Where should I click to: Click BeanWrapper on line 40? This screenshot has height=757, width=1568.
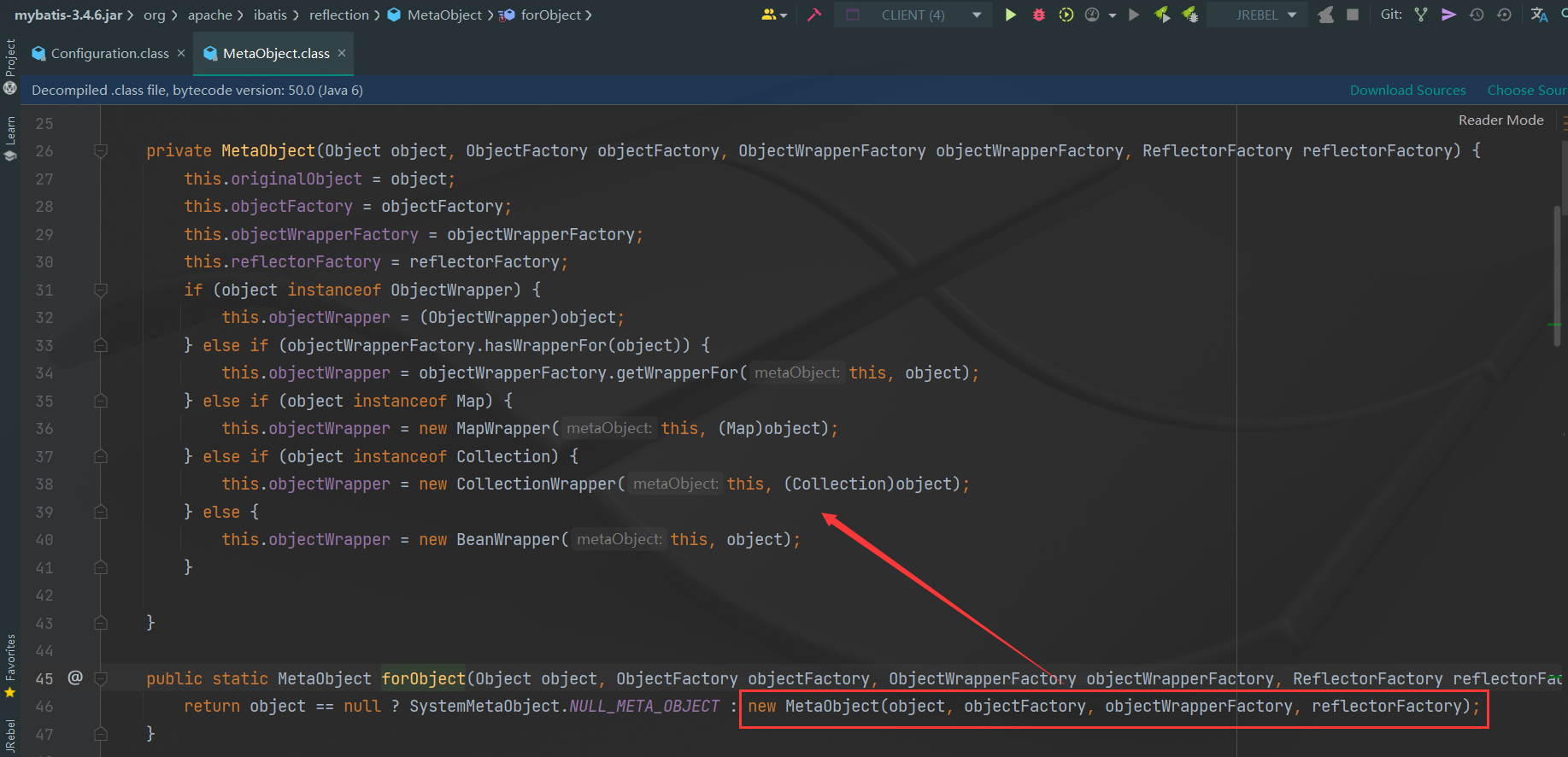[508, 540]
